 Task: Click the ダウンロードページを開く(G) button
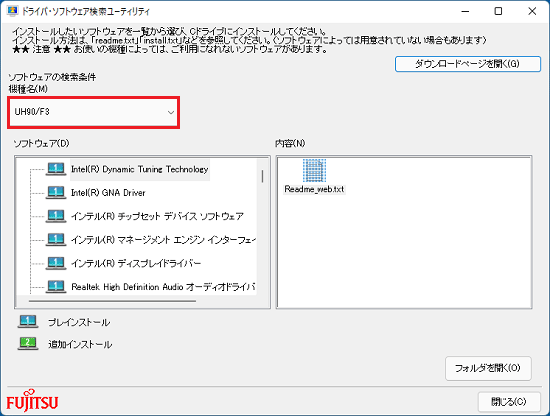click(x=468, y=64)
